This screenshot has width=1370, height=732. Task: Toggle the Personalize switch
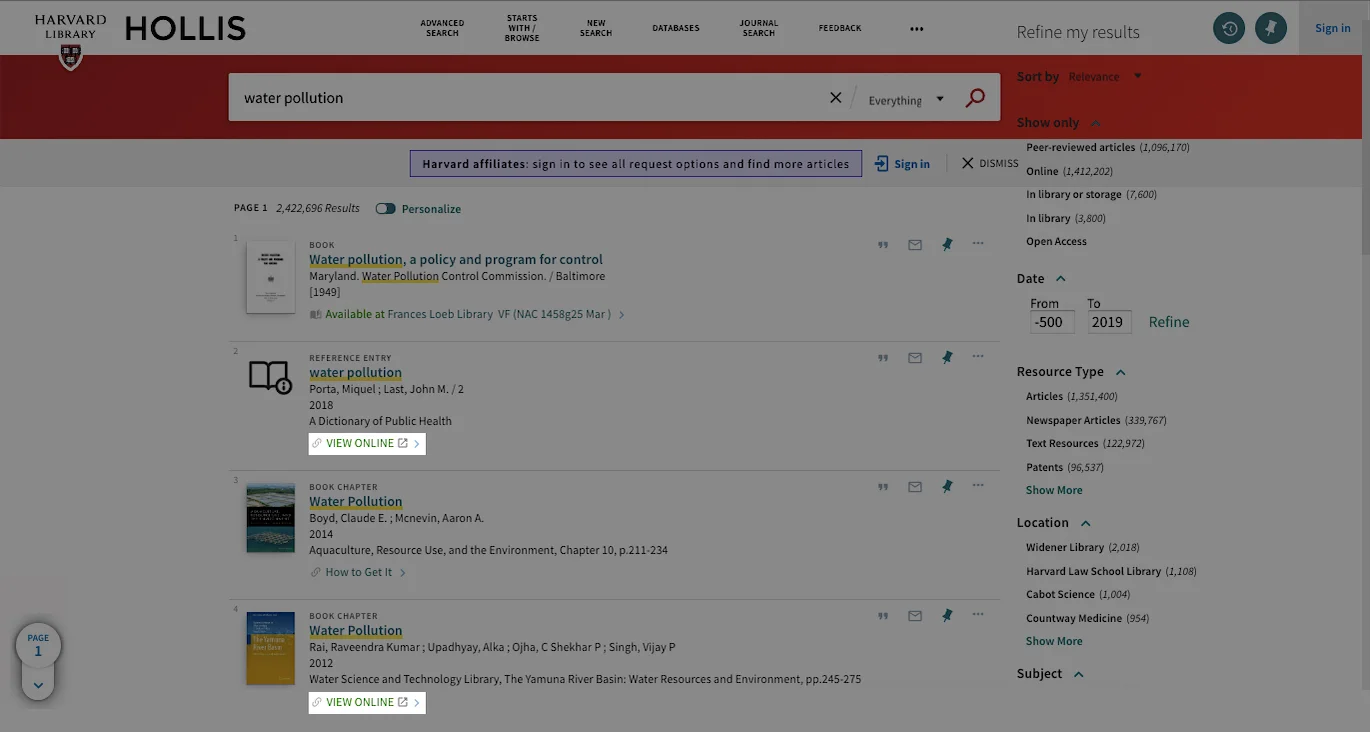pos(385,209)
